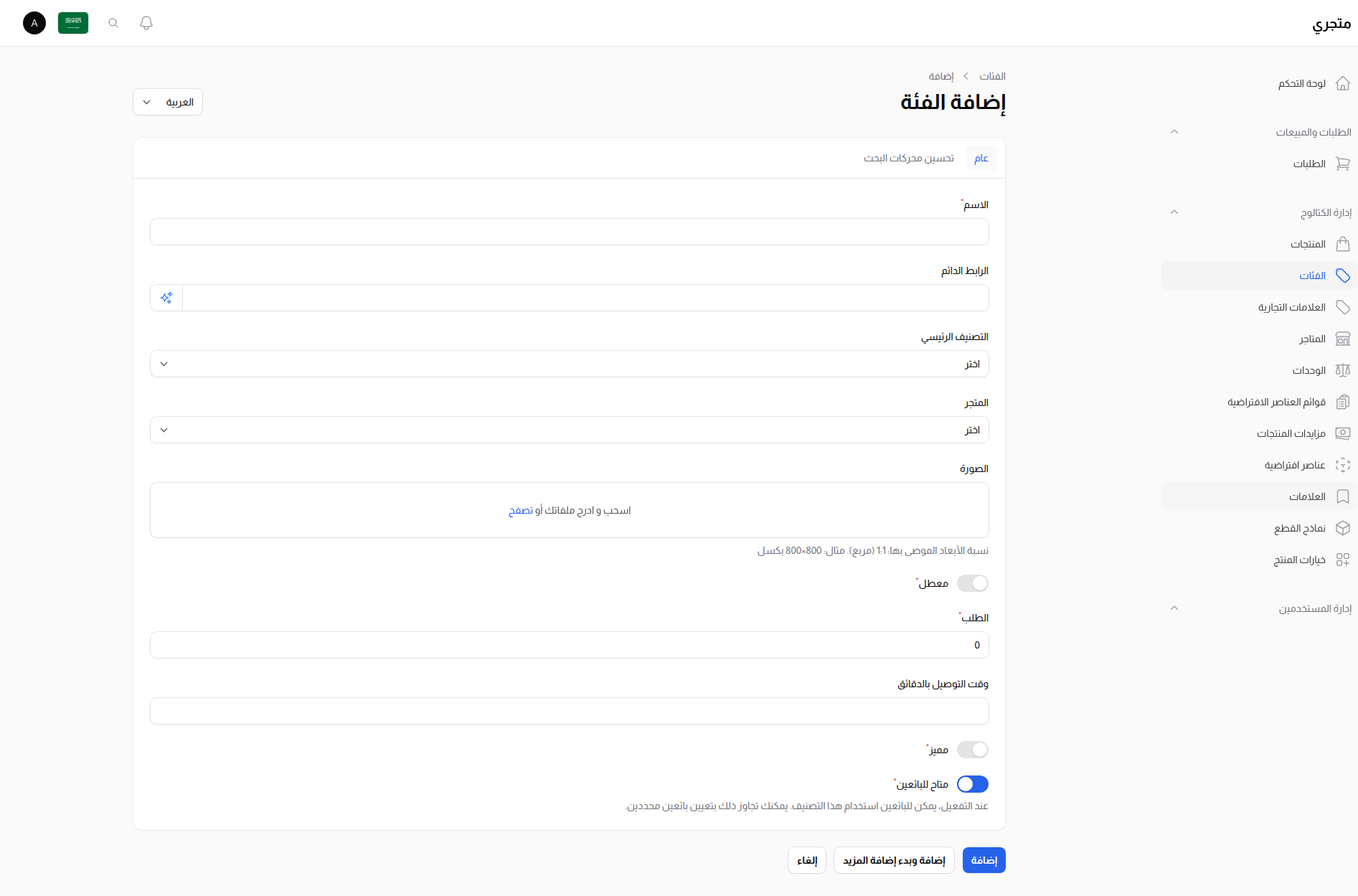Click the AI sparkle icon beside permalink field
This screenshot has height=896, width=1358.
point(166,297)
